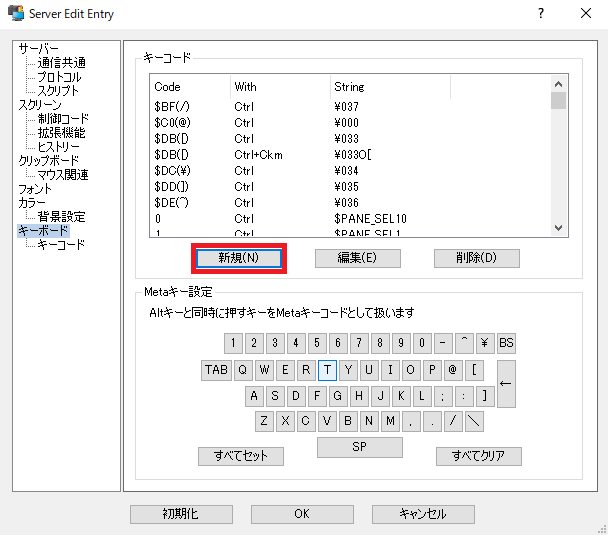Open the マウス関連 tree item
The height and width of the screenshot is (535, 608).
[x=63, y=174]
